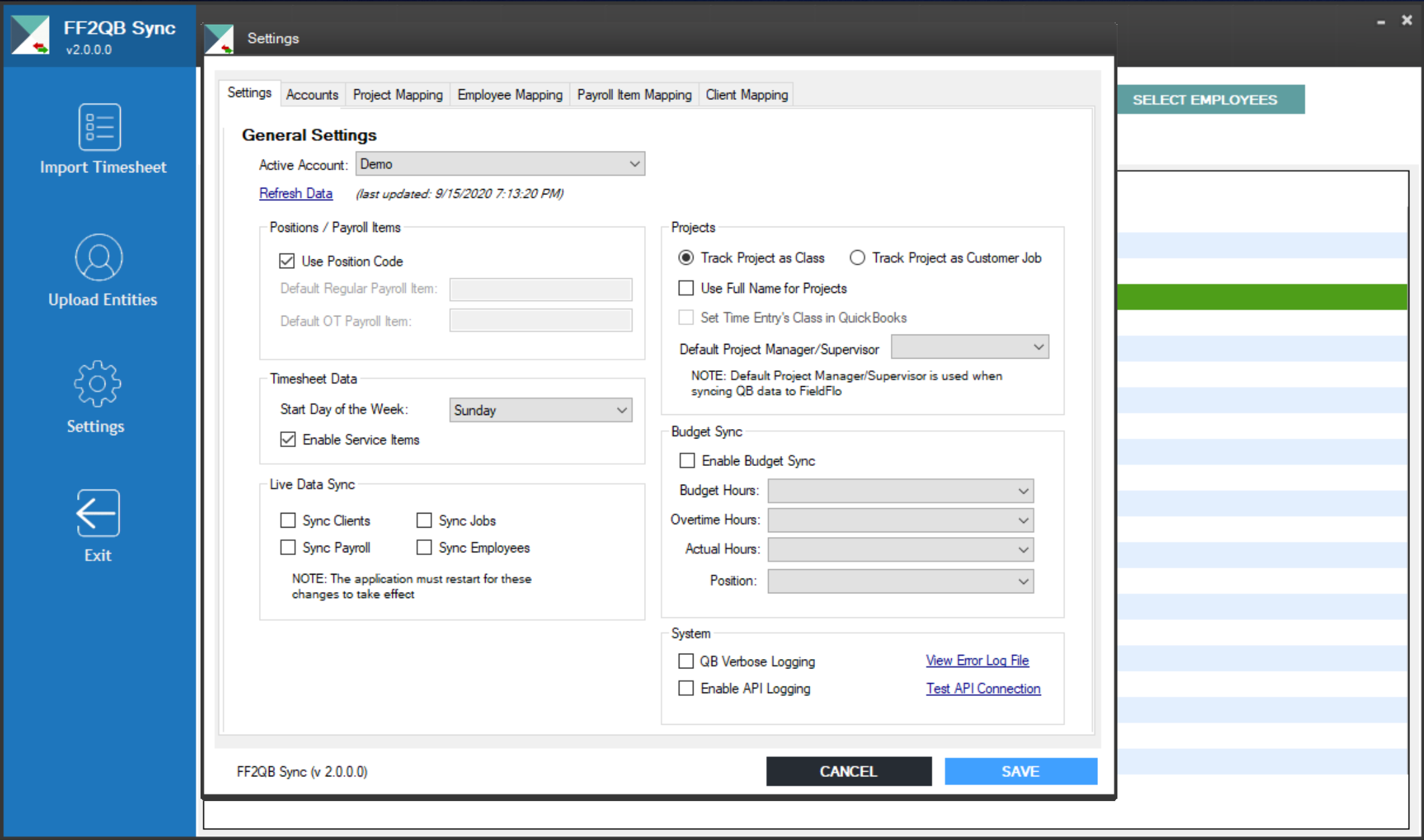1424x840 pixels.
Task: Enable QB Verbose Logging checkbox
Action: coord(686,661)
